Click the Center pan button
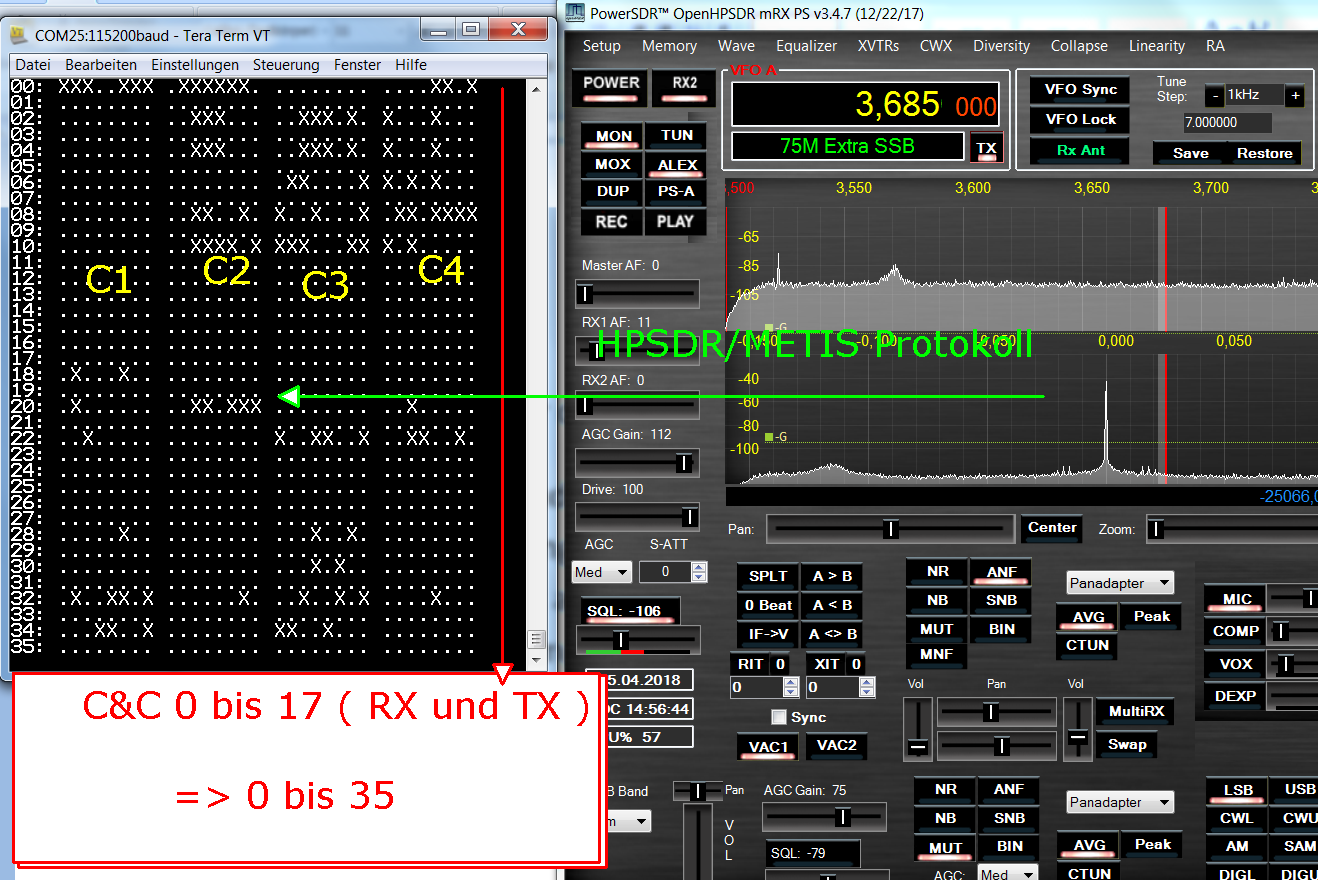The height and width of the screenshot is (880, 1318). coord(1052,528)
